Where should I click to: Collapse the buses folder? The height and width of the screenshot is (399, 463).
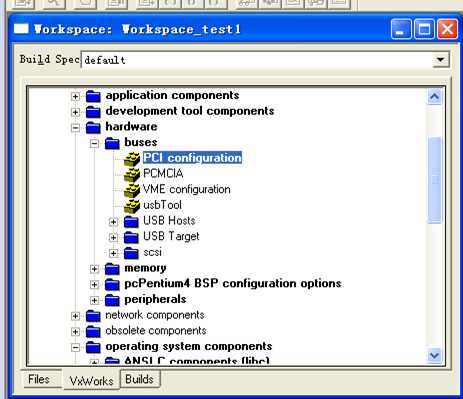94,143
